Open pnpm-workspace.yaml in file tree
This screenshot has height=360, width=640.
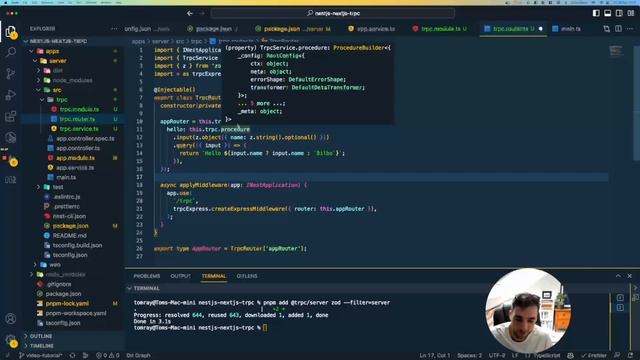tap(76, 313)
